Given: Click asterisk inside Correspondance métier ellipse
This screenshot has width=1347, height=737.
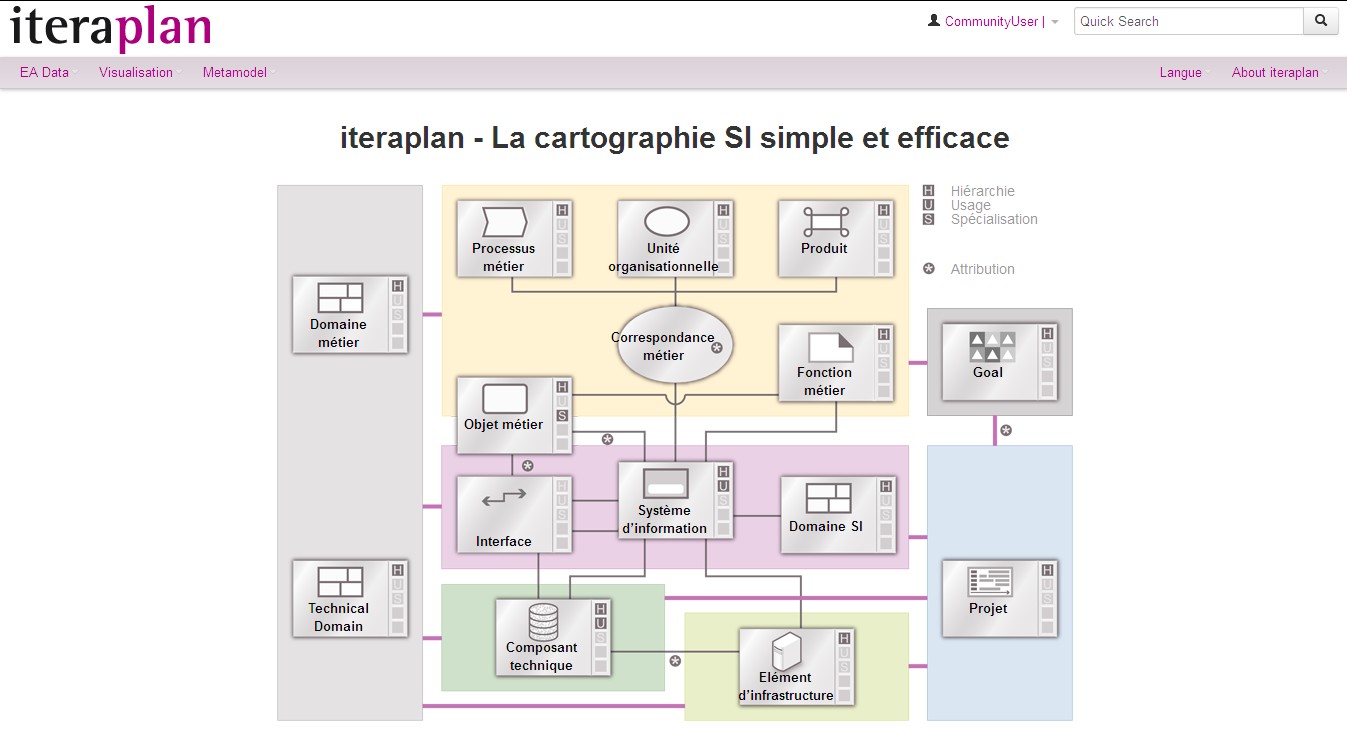Looking at the screenshot, I should (717, 348).
